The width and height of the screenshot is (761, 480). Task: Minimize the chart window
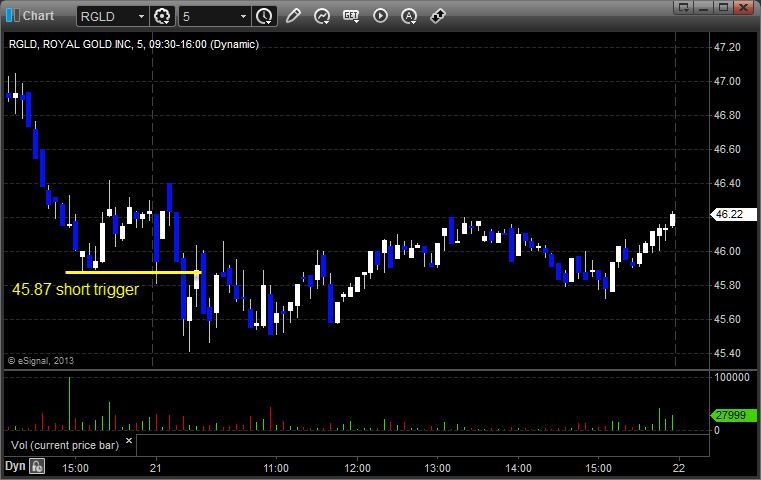click(x=704, y=7)
